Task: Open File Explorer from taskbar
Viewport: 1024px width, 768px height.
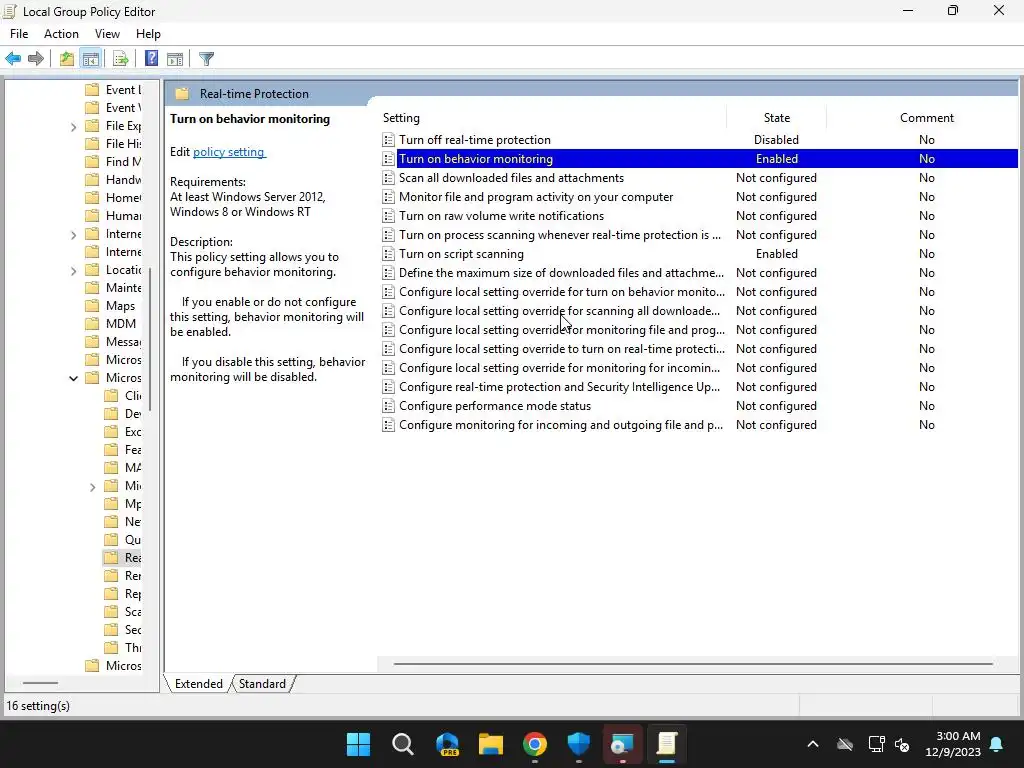Action: [x=491, y=744]
